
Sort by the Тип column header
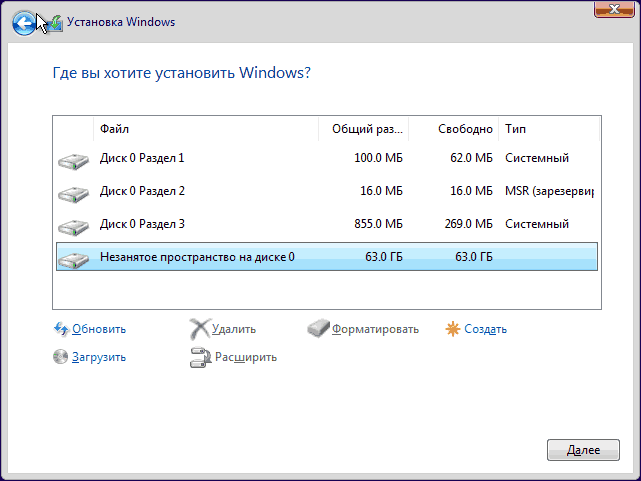pos(549,129)
